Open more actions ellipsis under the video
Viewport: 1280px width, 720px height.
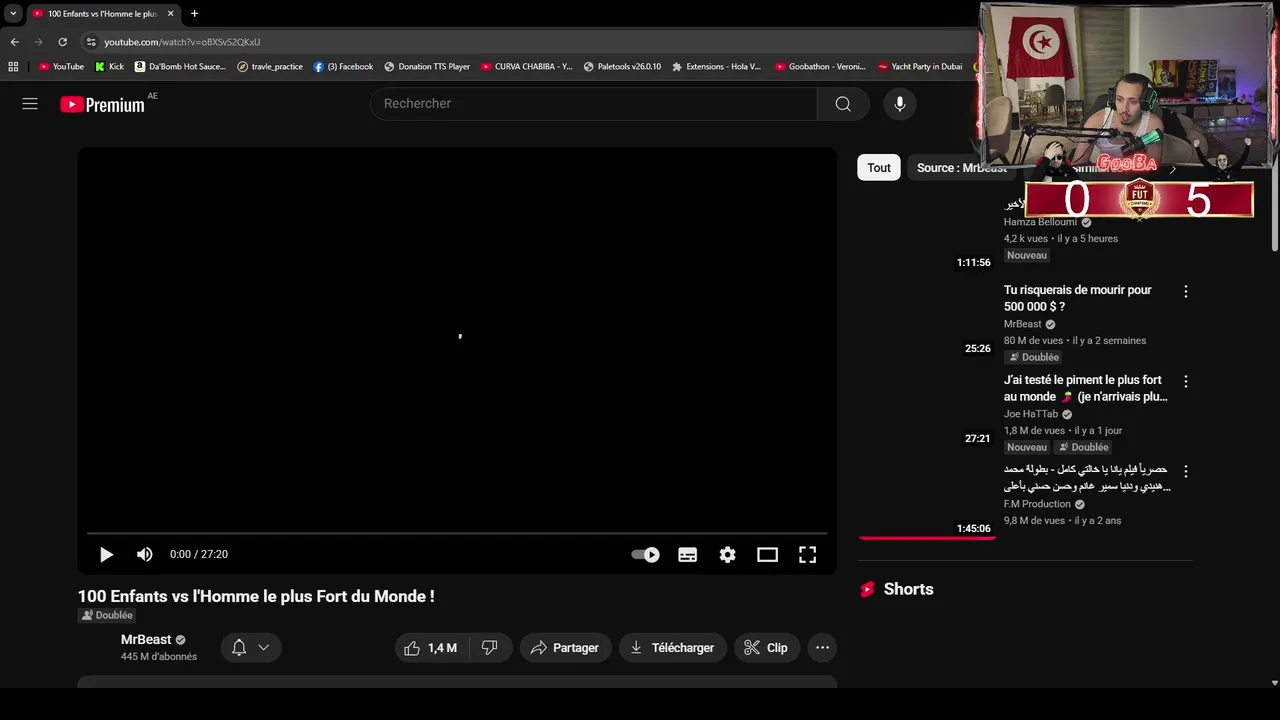[x=822, y=648]
